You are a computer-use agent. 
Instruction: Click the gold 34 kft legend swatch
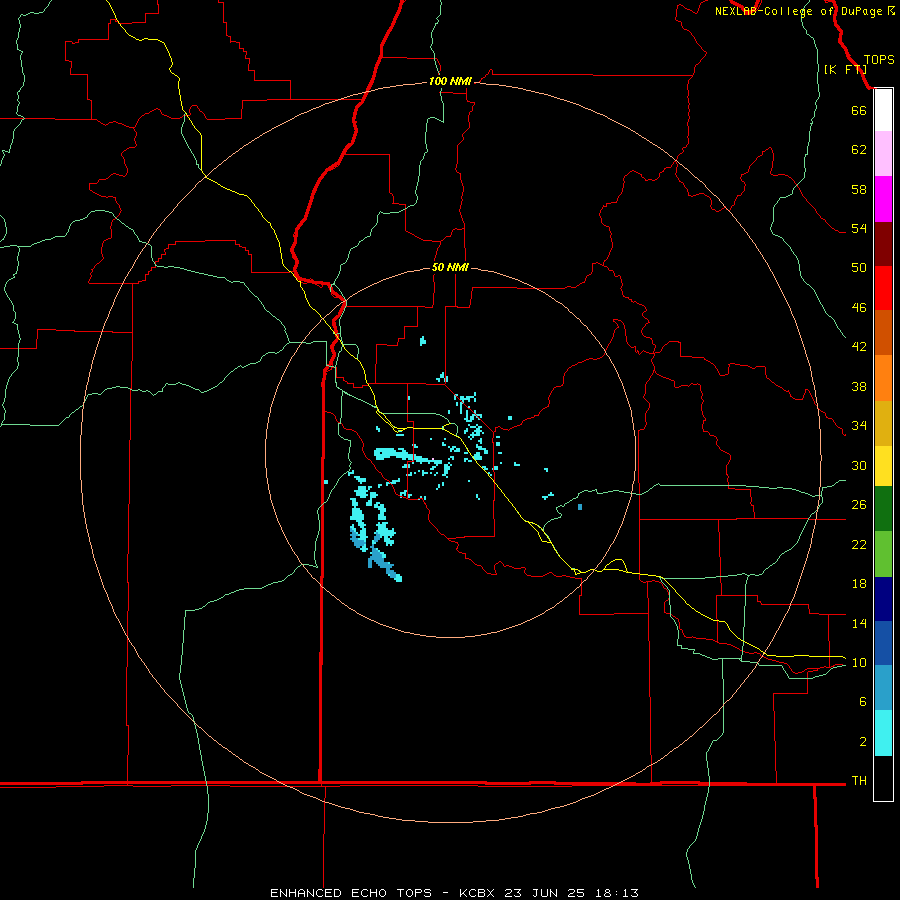click(x=883, y=423)
